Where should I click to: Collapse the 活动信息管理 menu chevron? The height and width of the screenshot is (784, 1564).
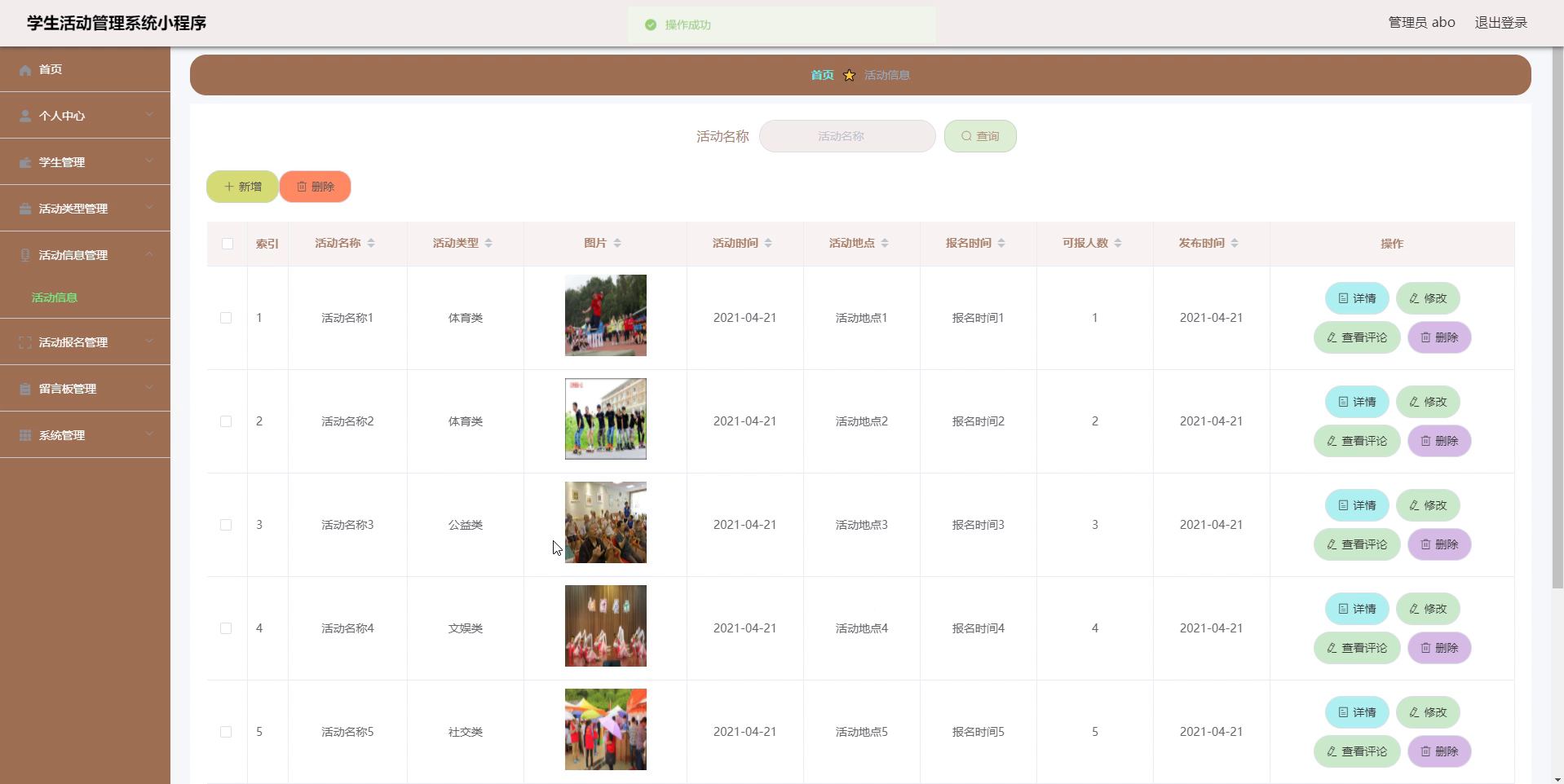tap(149, 254)
